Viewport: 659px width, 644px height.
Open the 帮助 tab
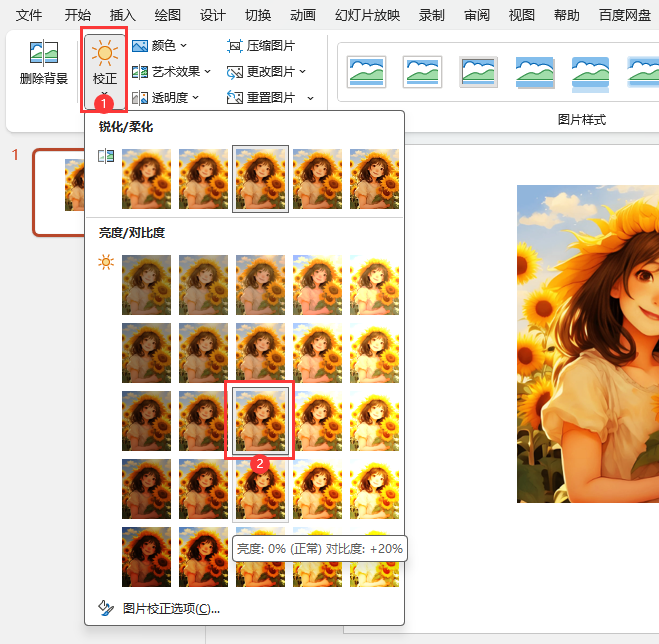tap(567, 16)
